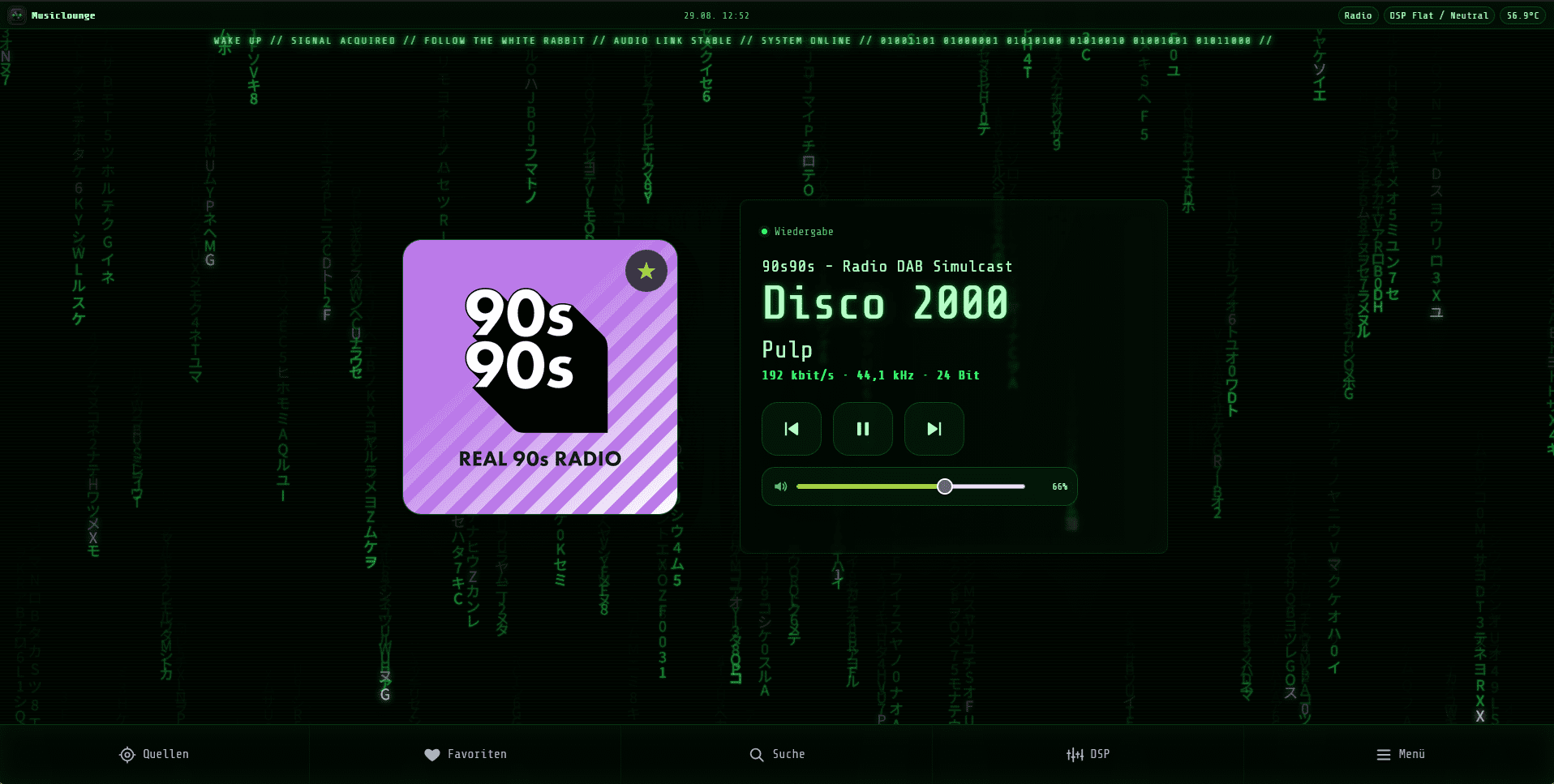Click the 90s90s station cover art
Viewport: 1554px width, 784px height.
tap(540, 377)
